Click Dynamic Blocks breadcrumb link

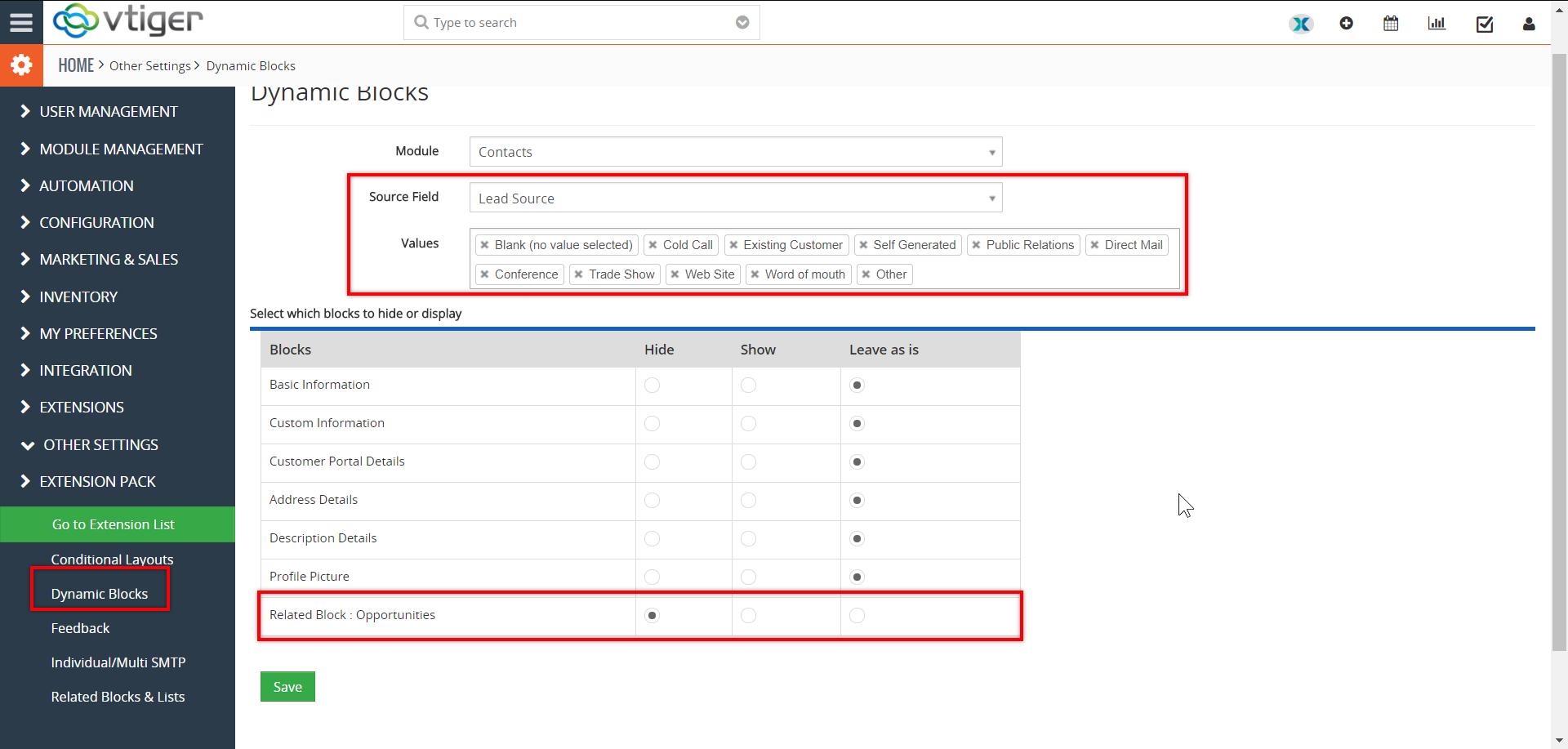251,66
